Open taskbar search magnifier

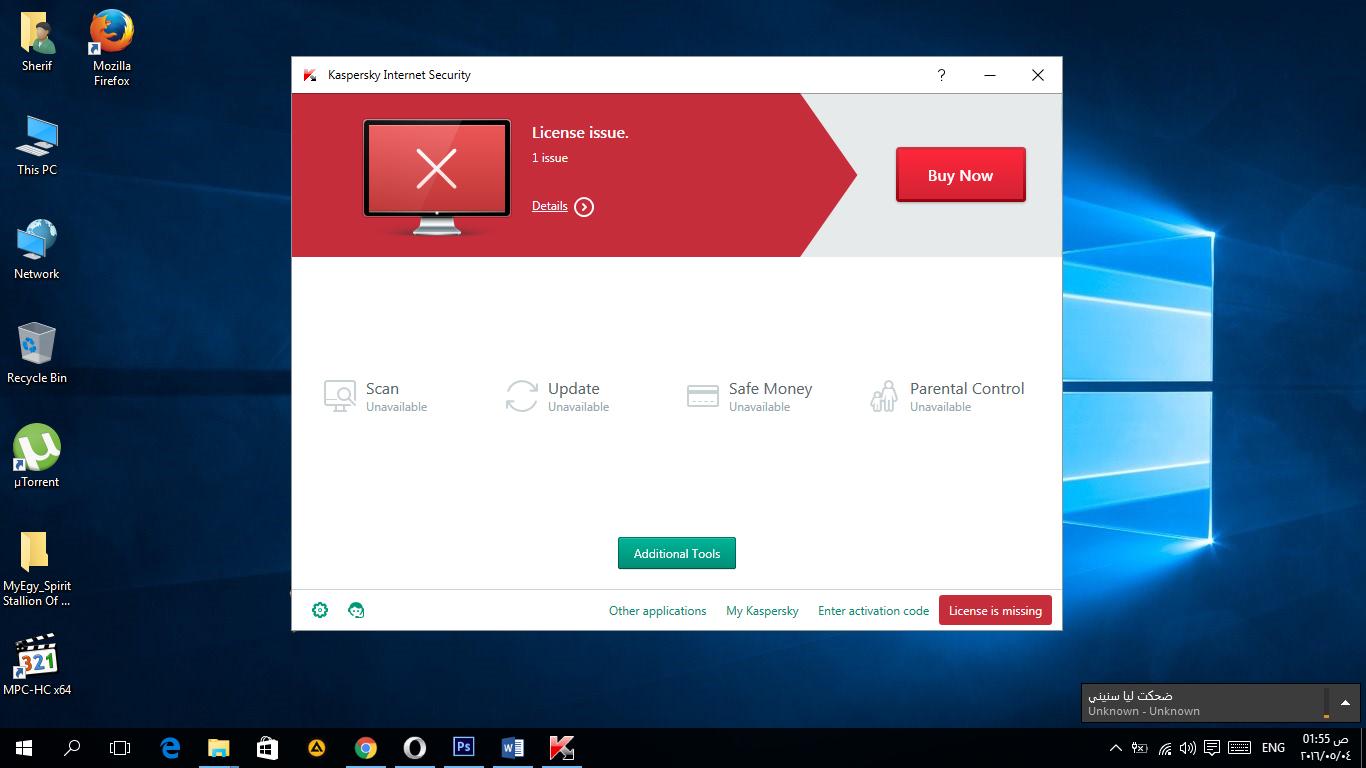[x=72, y=747]
